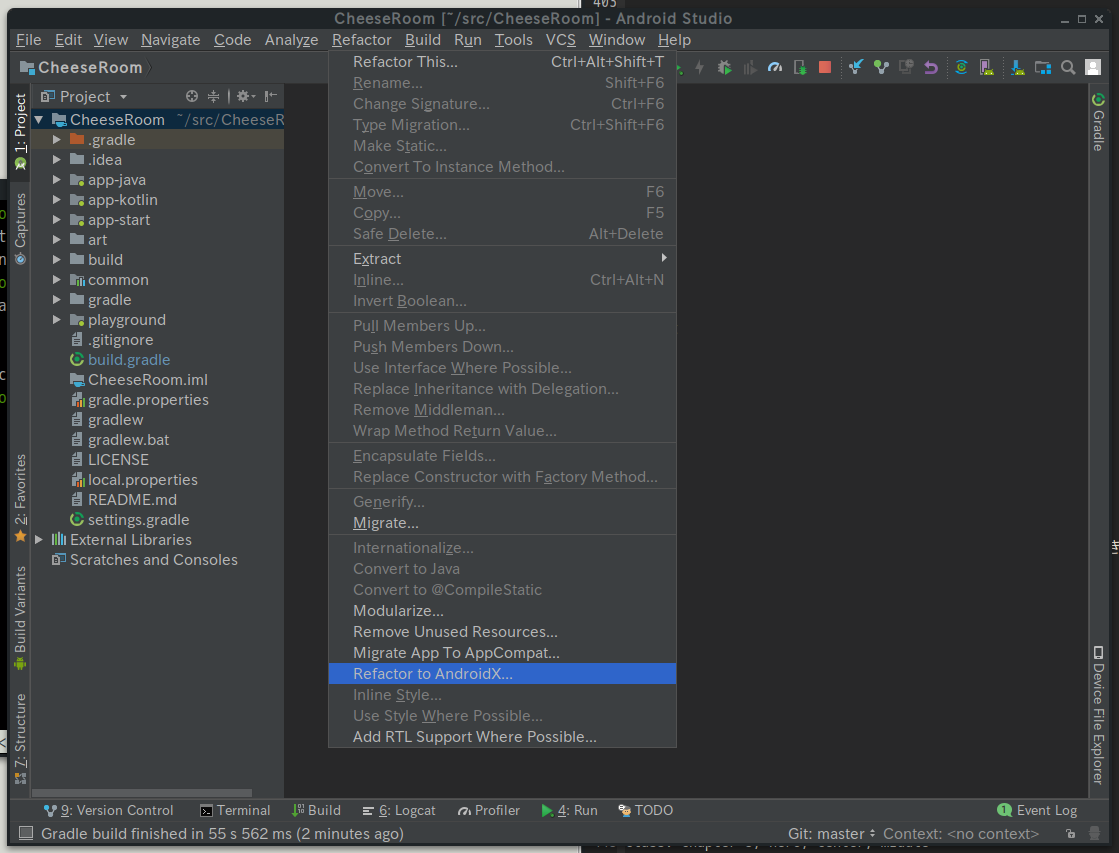Open the 9: Version Control tab
The height and width of the screenshot is (853, 1119).
pyautogui.click(x=108, y=810)
